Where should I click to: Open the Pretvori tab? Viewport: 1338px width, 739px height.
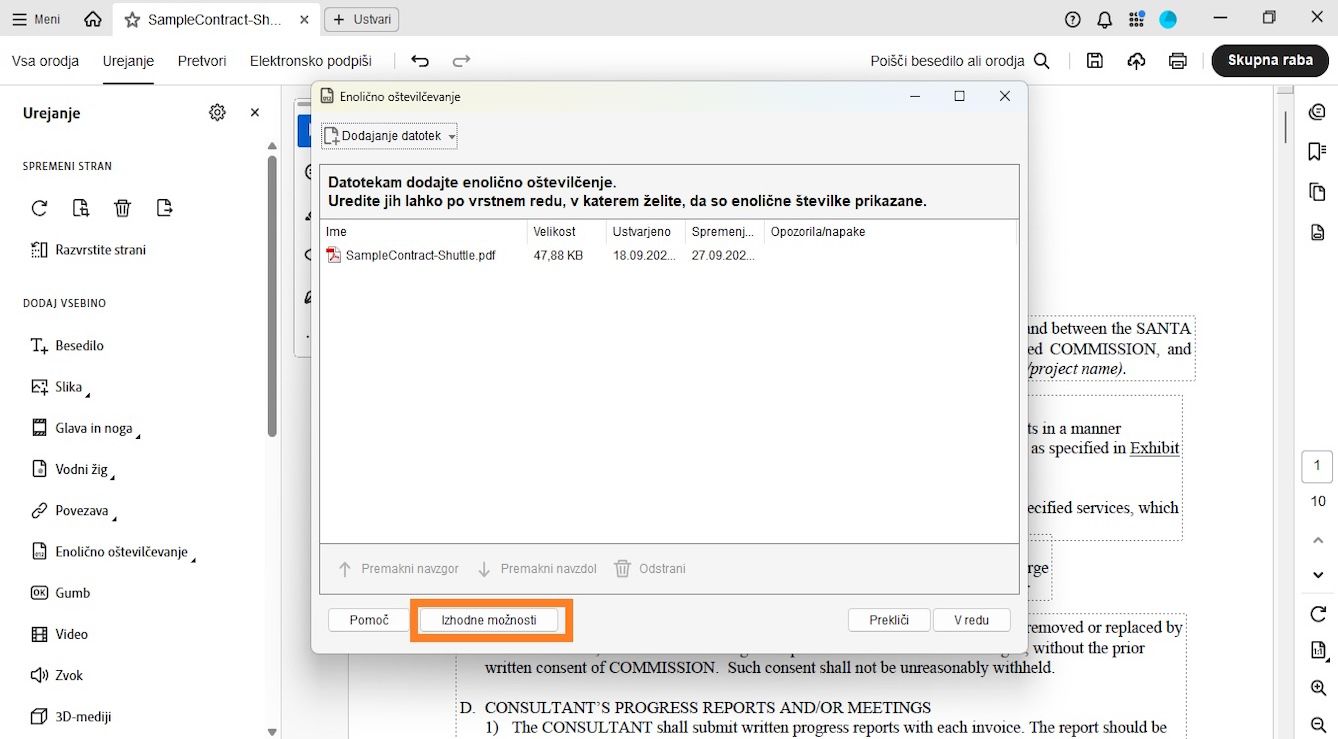tap(202, 61)
